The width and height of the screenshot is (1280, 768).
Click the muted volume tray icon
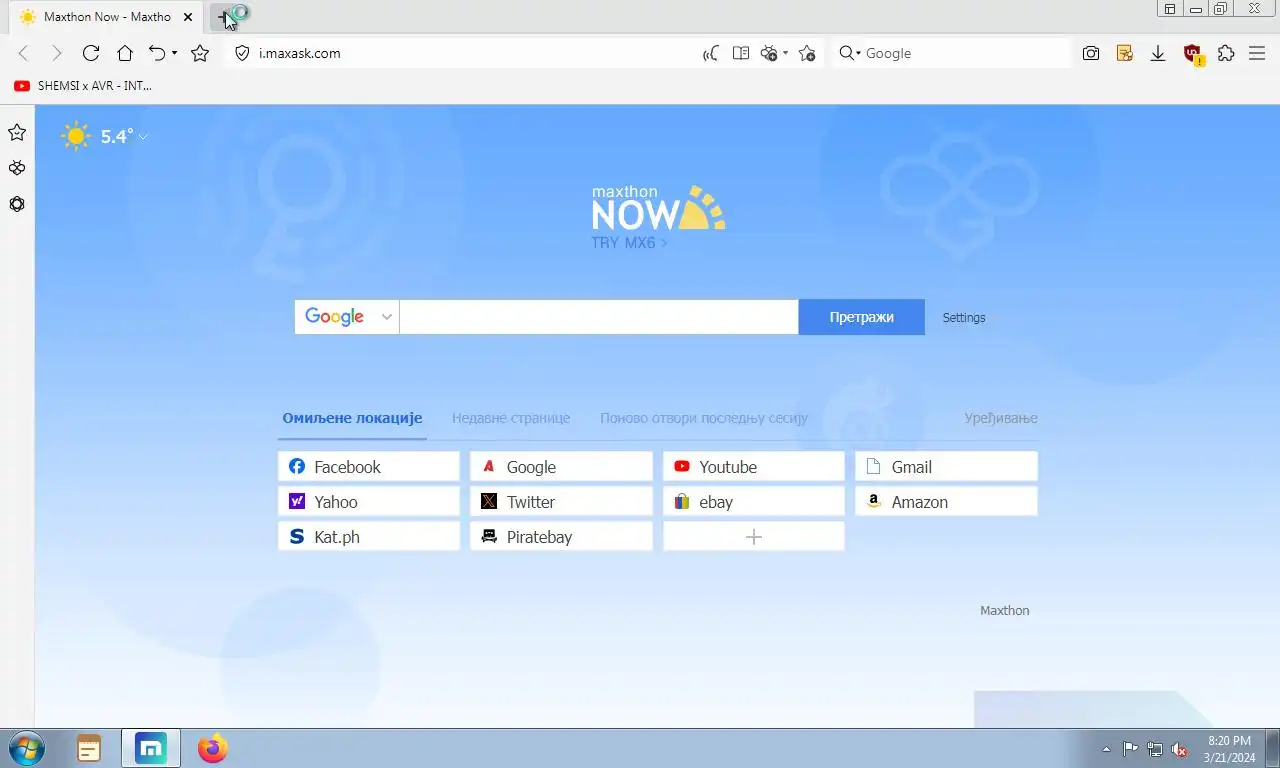1180,749
